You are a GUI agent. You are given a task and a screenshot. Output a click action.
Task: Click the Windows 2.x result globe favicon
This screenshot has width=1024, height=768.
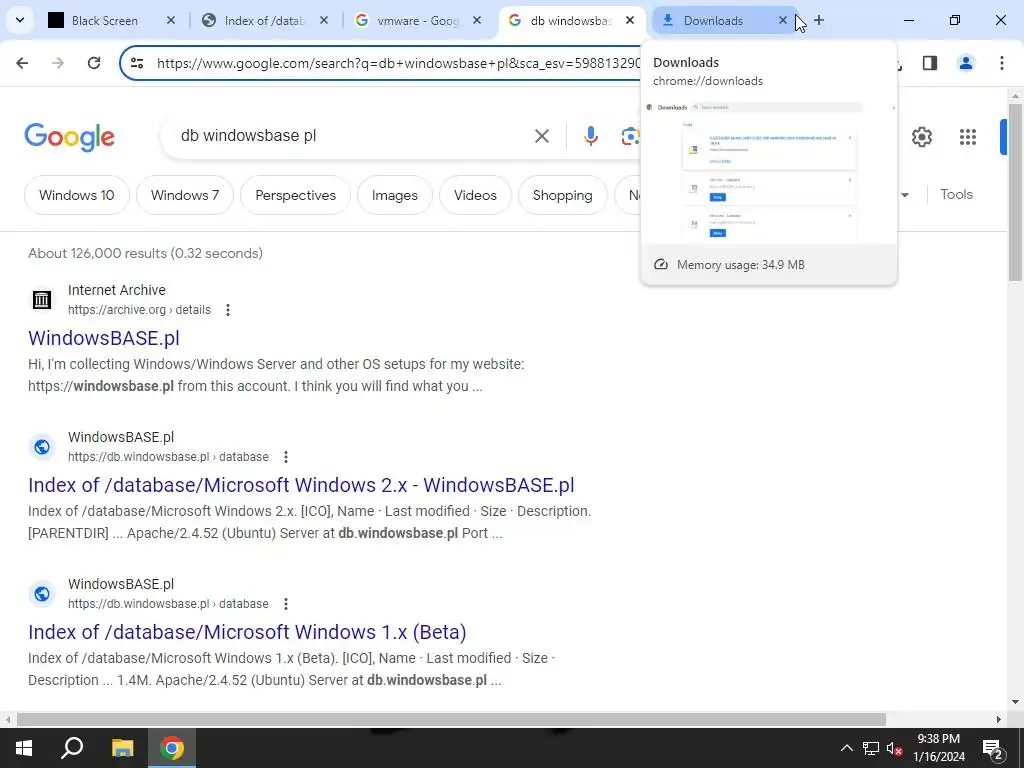pos(42,447)
